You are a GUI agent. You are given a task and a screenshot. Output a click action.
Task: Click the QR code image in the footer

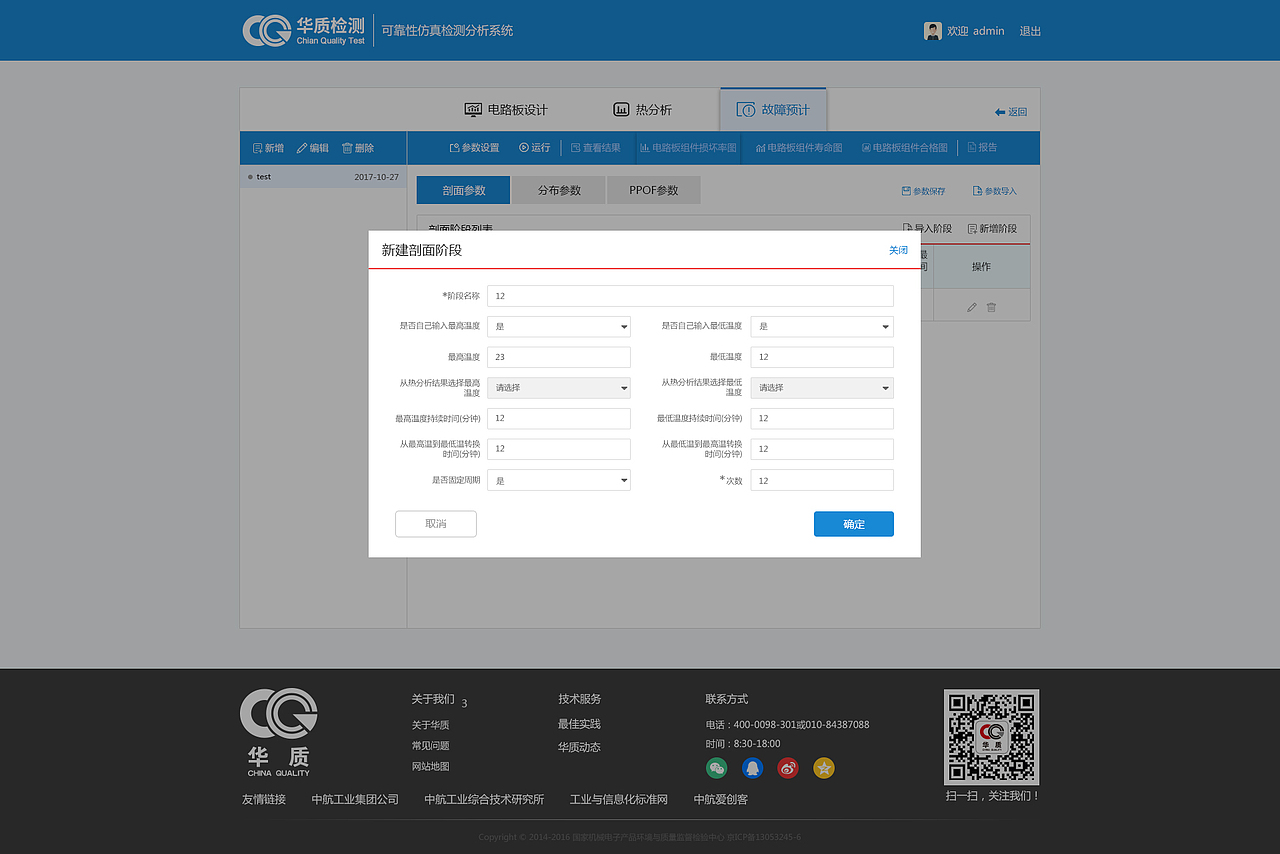[991, 737]
